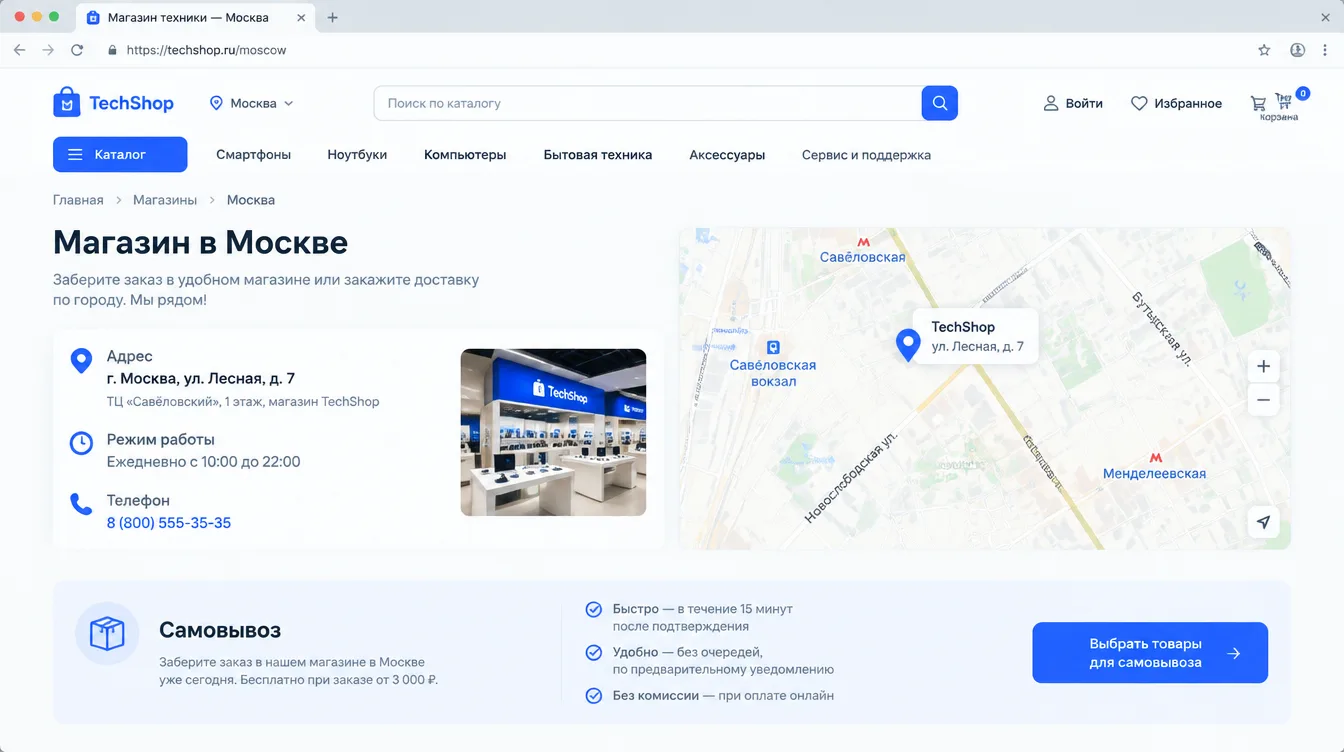Expand the Москва city selector dropdown
Viewport: 1344px width, 752px height.
251,103
